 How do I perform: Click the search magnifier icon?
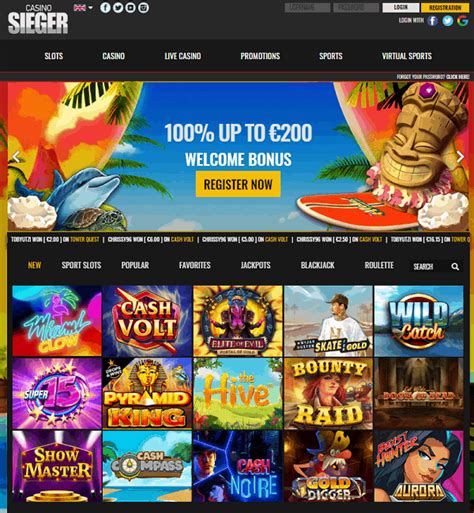[455, 266]
